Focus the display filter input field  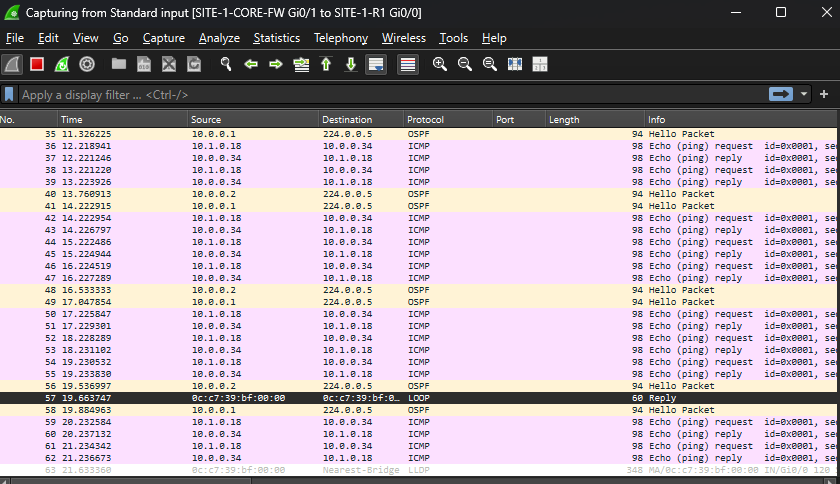394,95
